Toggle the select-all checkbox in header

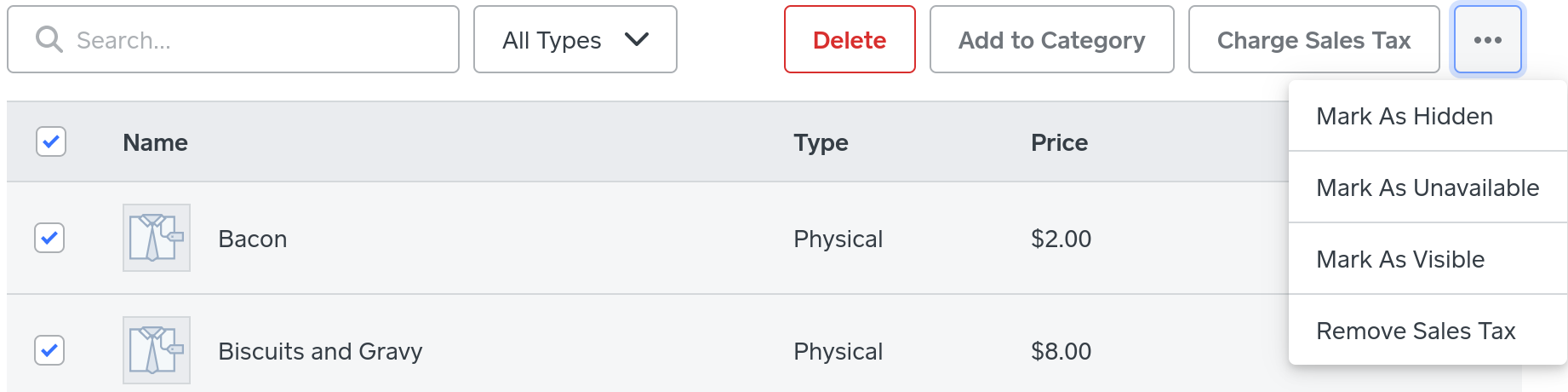pos(51,141)
